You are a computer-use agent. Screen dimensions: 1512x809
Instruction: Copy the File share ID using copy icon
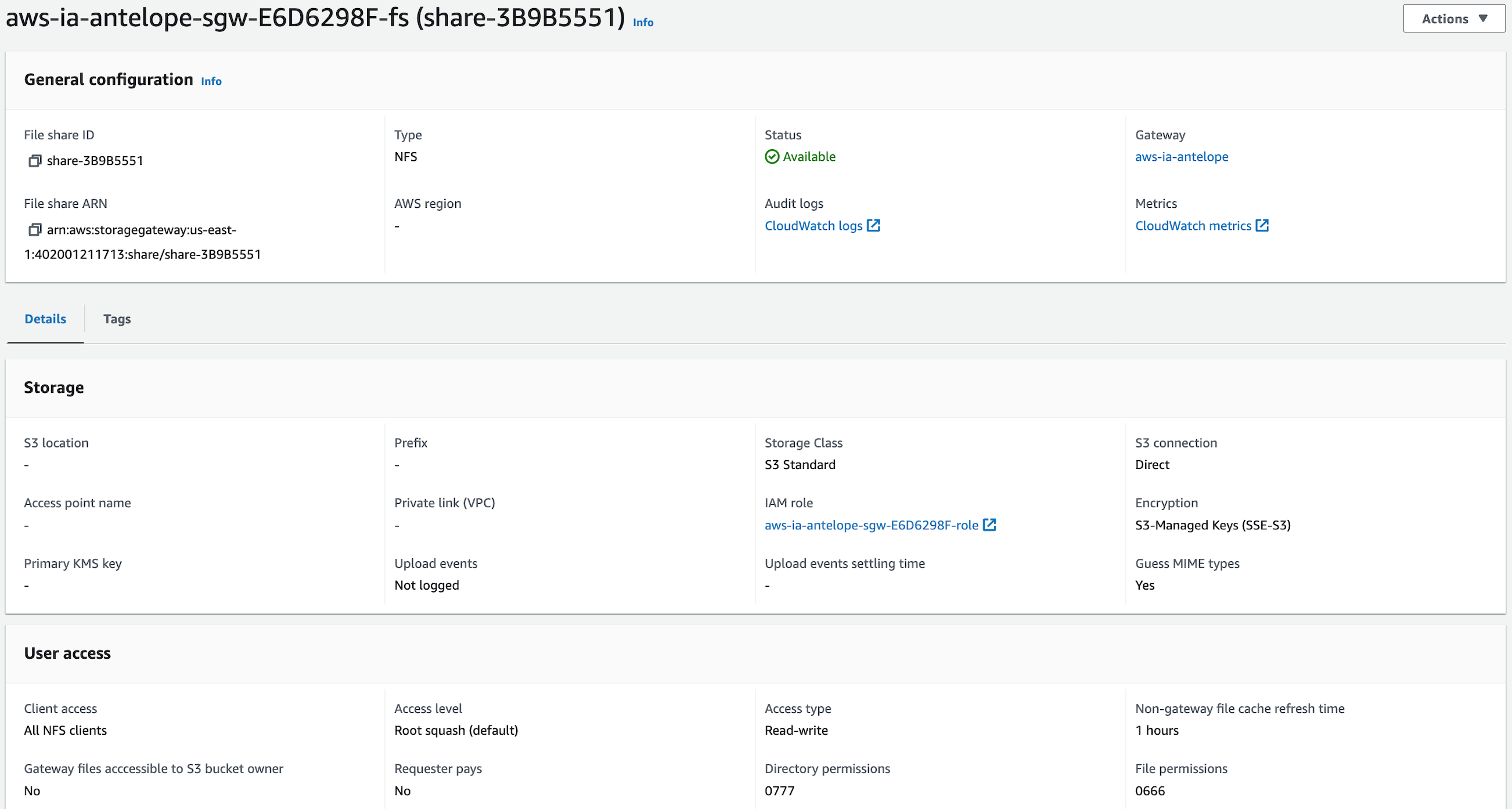coord(35,160)
